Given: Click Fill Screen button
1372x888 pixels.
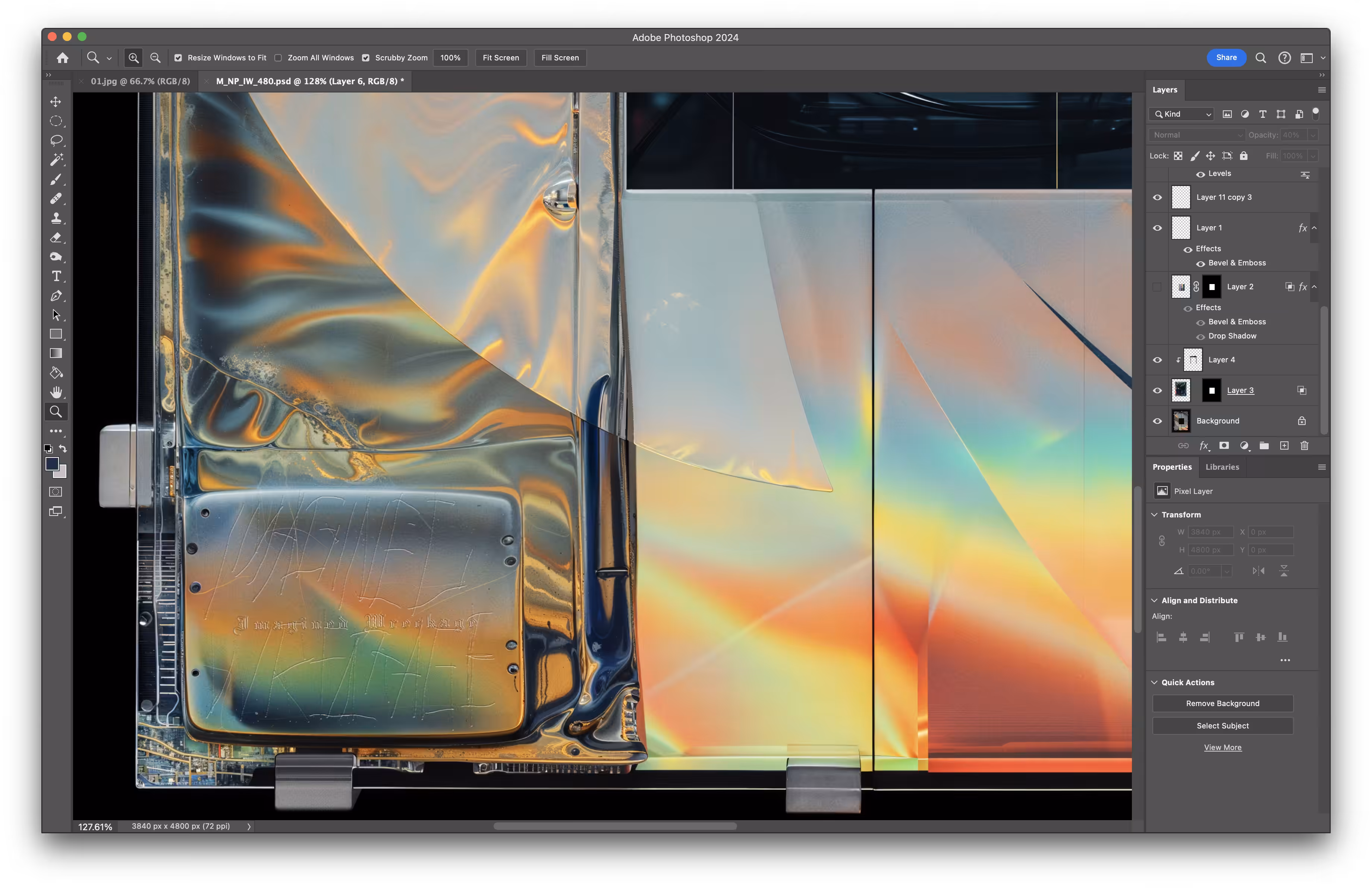Looking at the screenshot, I should click(x=560, y=58).
